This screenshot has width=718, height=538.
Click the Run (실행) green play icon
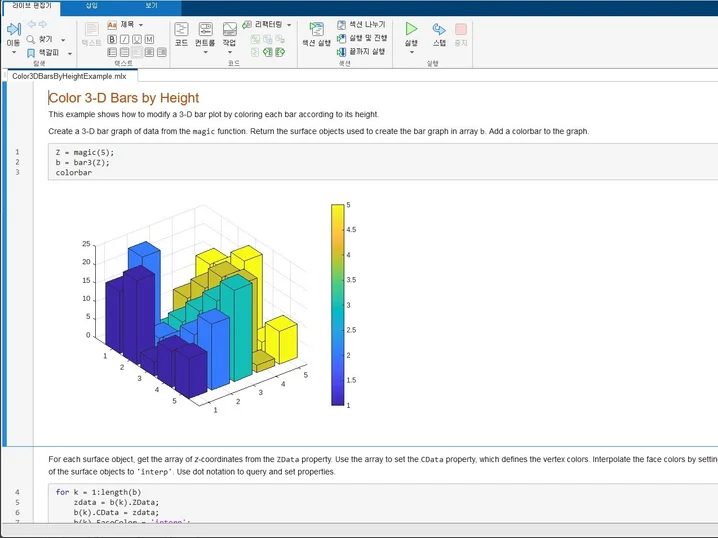(411, 30)
